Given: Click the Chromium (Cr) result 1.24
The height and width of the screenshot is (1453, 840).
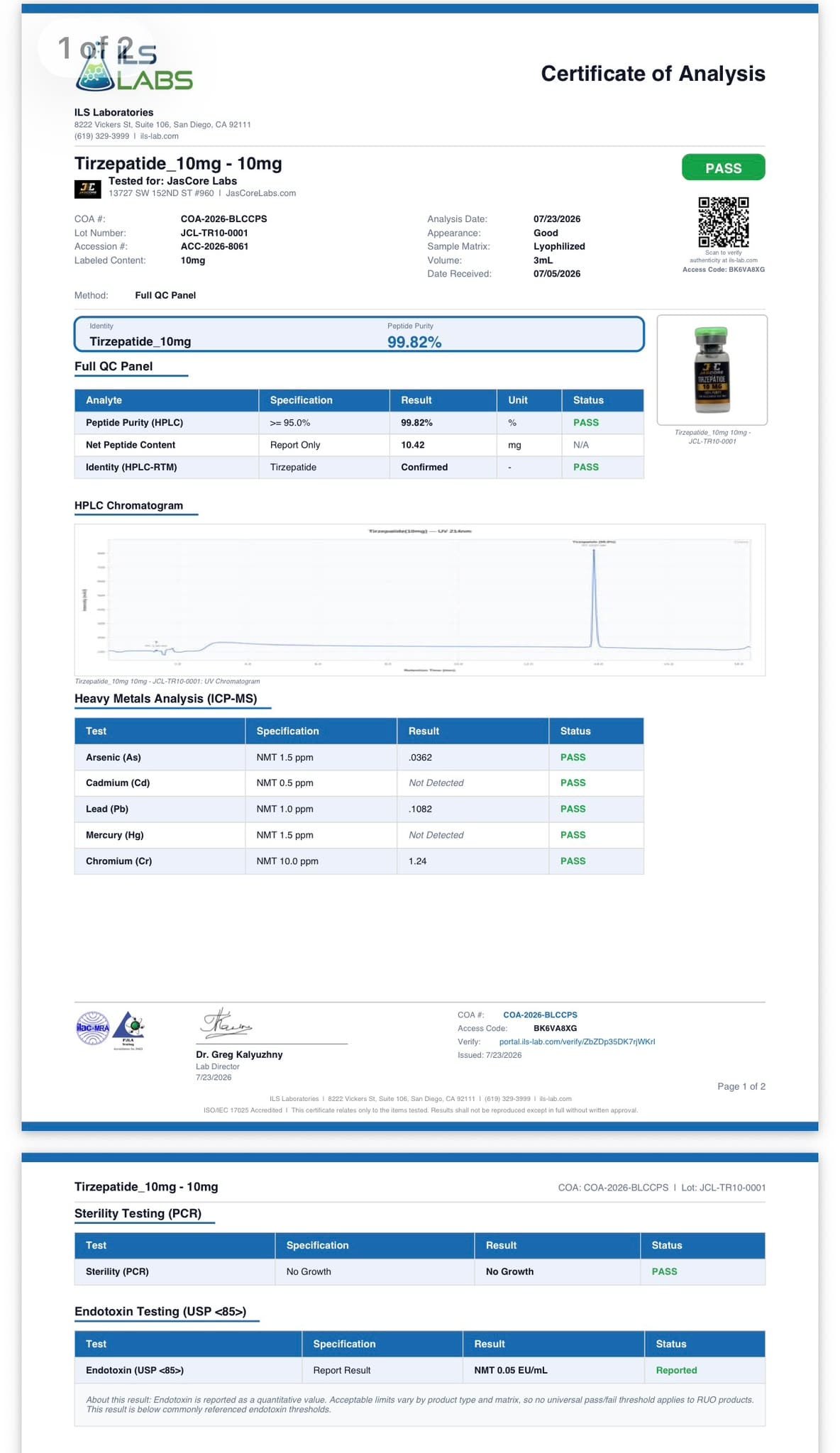Looking at the screenshot, I should [x=417, y=861].
